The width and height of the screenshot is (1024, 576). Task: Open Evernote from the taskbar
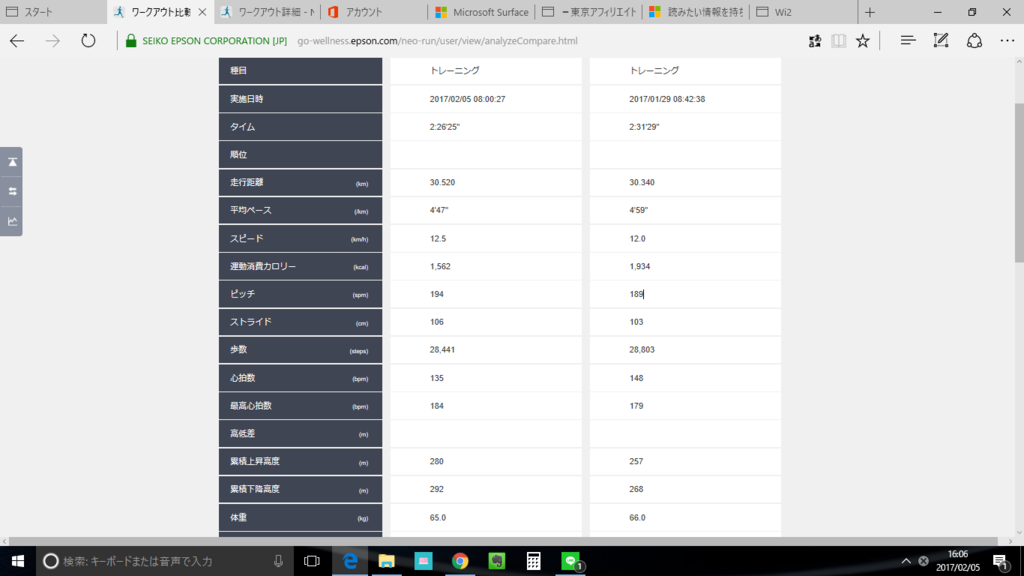click(496, 561)
